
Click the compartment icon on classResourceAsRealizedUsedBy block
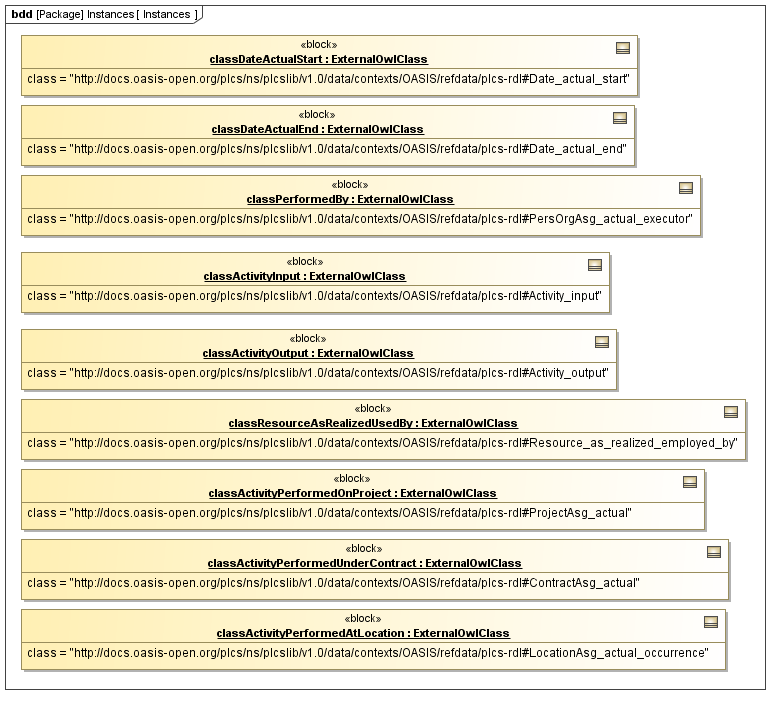point(731,412)
